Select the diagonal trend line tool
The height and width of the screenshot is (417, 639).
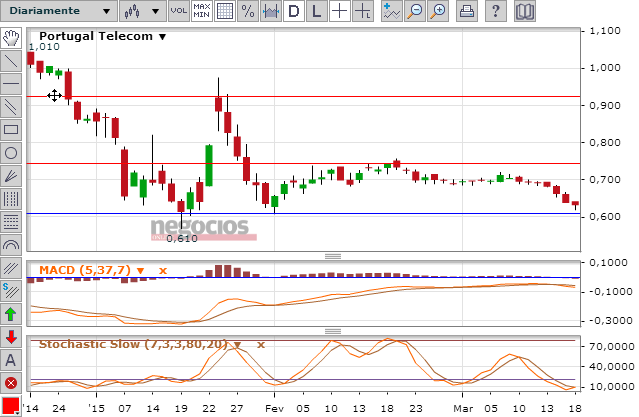(11, 61)
